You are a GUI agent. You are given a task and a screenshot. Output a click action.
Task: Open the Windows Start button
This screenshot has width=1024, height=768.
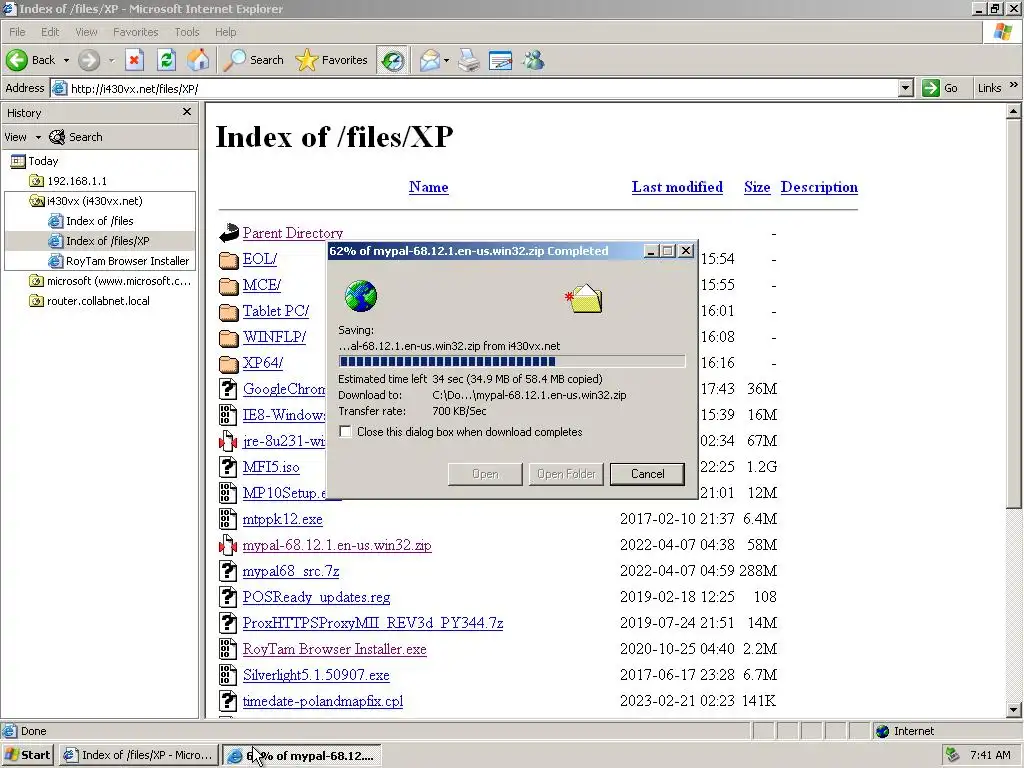pyautogui.click(x=27, y=755)
